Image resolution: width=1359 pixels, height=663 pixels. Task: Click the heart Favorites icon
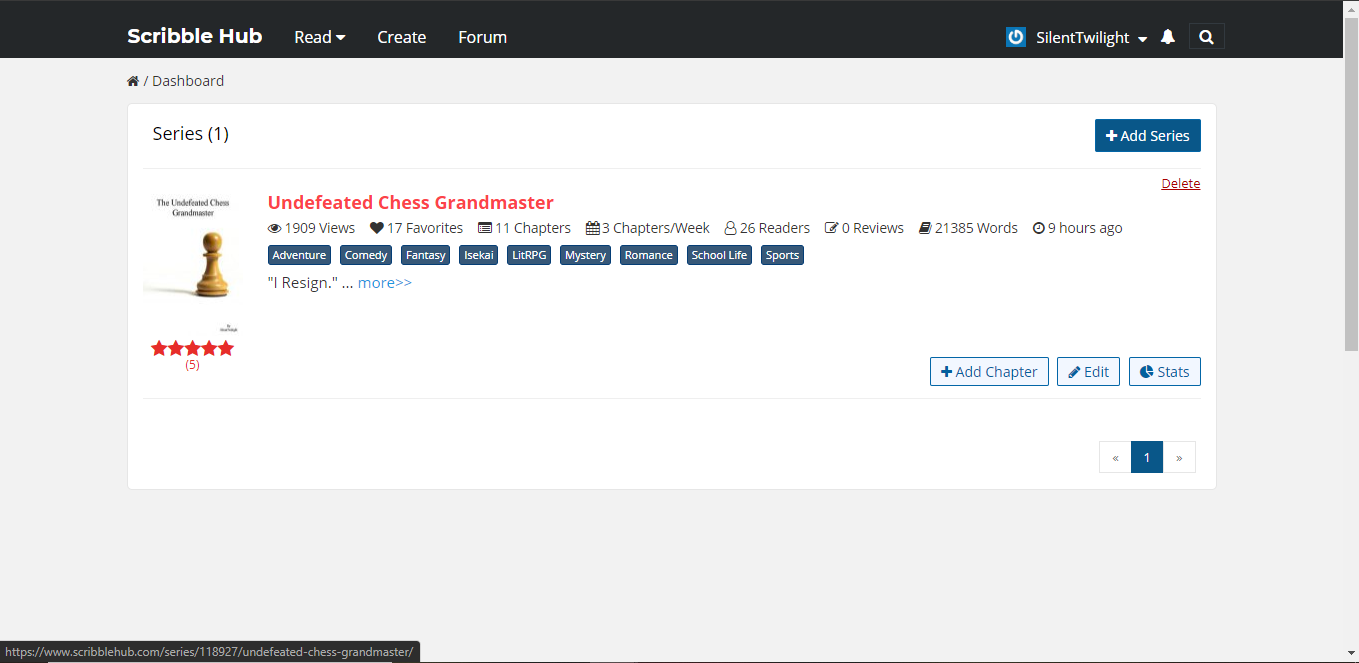(376, 228)
